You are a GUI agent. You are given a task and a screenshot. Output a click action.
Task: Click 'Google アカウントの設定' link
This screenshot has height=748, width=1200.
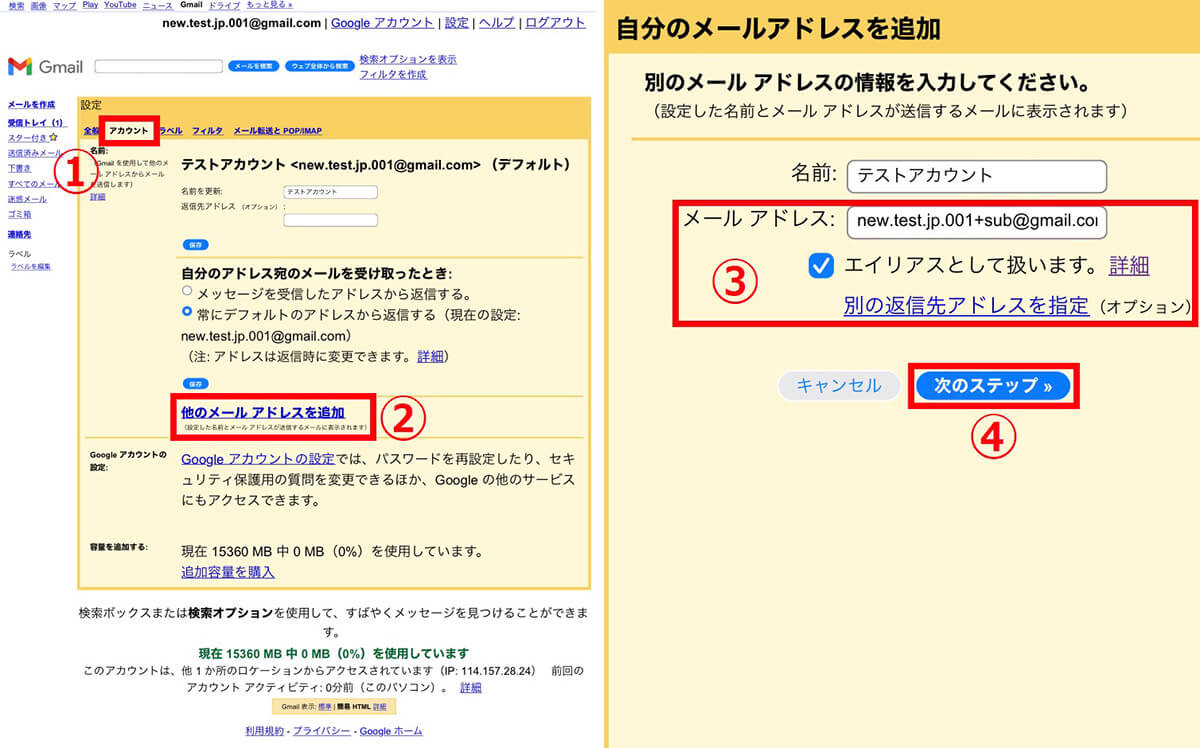(x=258, y=459)
